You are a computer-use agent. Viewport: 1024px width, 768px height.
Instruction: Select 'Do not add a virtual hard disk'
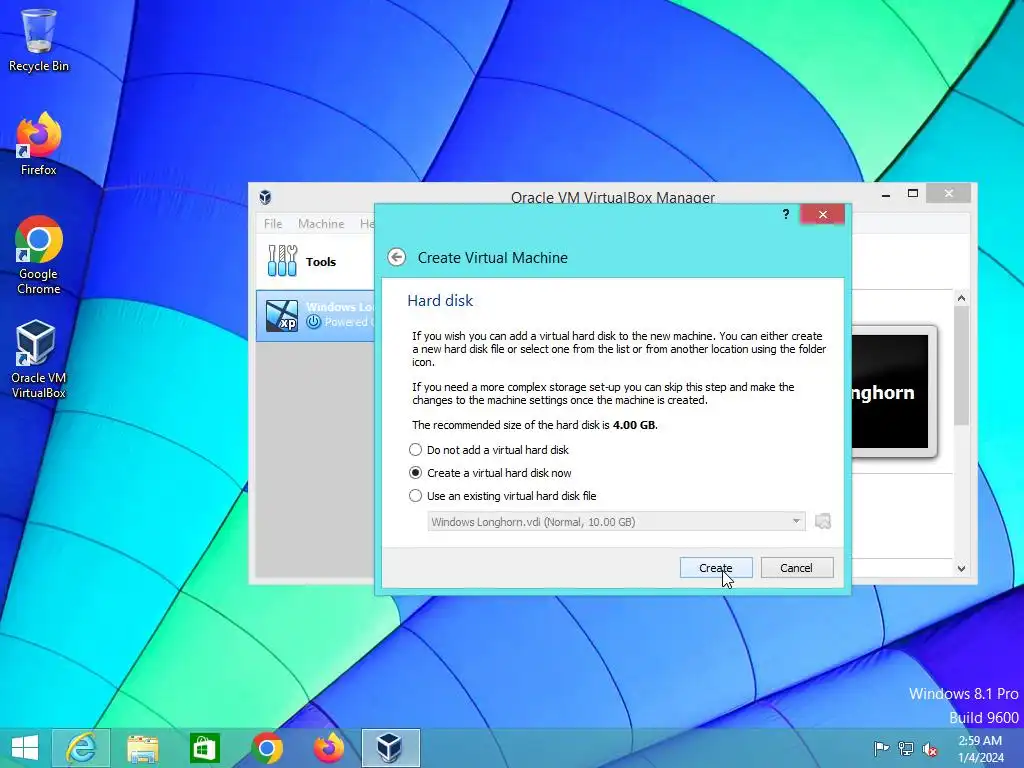click(x=488, y=449)
